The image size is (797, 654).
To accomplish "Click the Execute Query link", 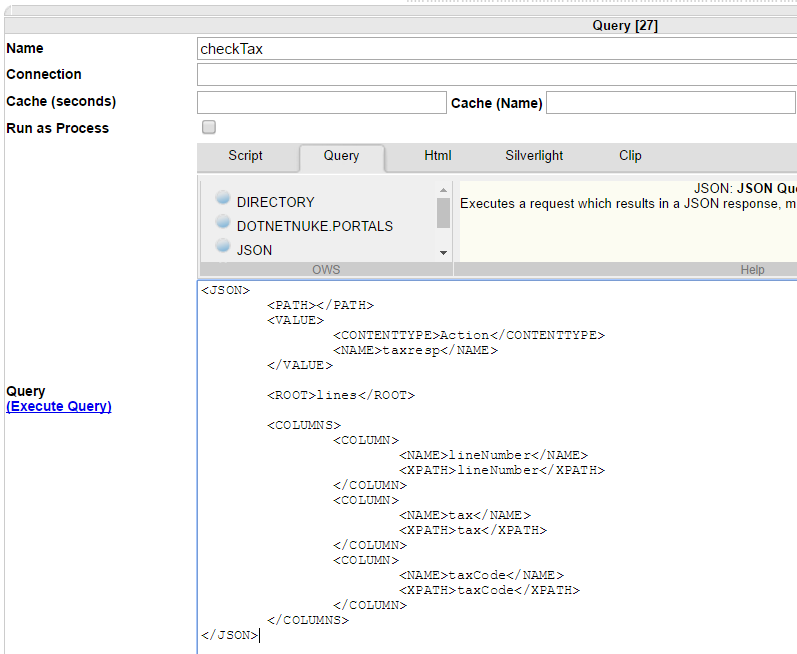I will tap(59, 406).
